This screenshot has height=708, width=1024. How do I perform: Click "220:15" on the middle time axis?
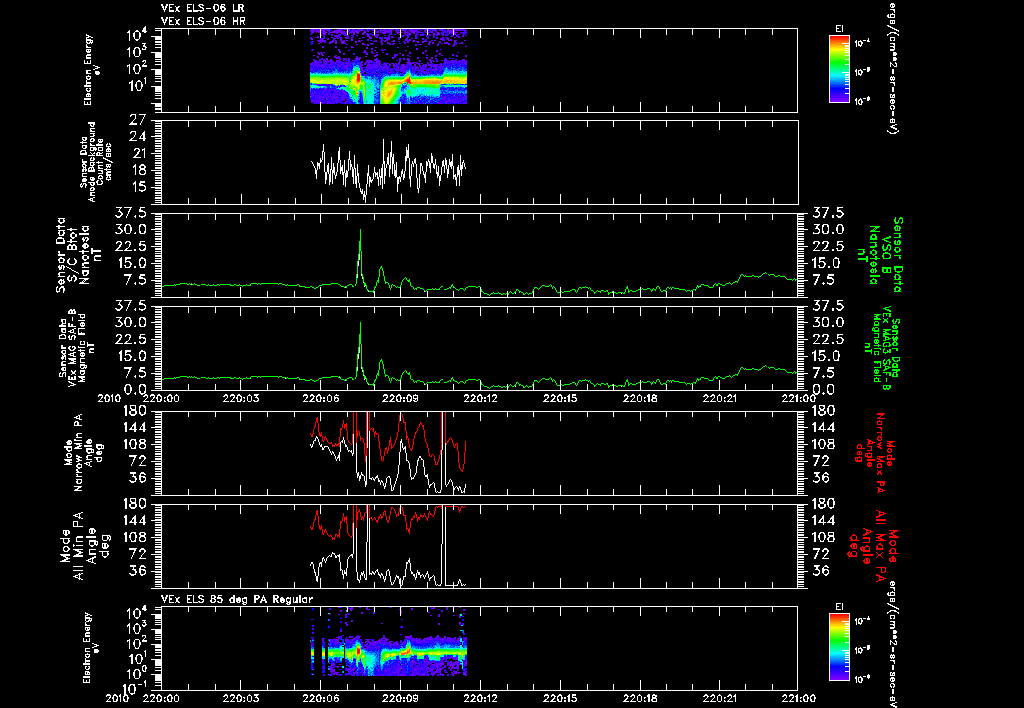(560, 398)
